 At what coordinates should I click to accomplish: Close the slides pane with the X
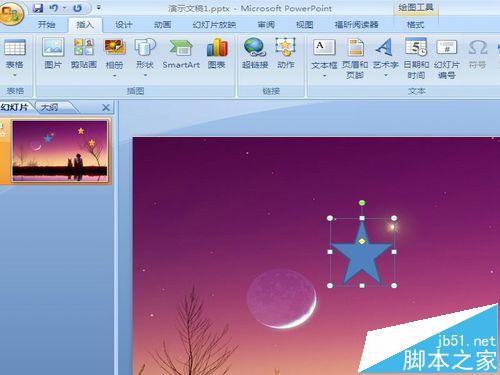(106, 107)
